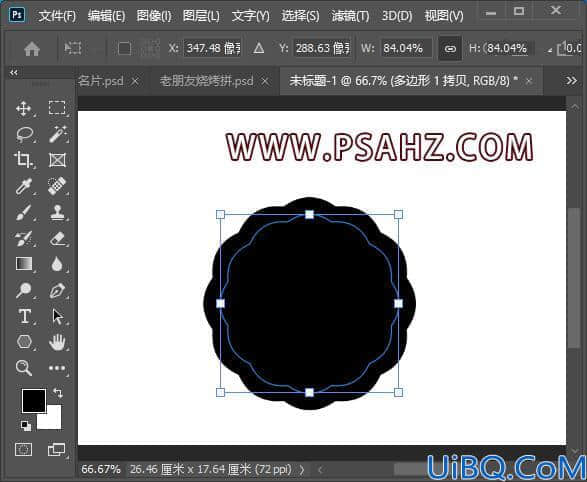Click the X position input field
Screen dimensions: 587x482
coord(213,48)
